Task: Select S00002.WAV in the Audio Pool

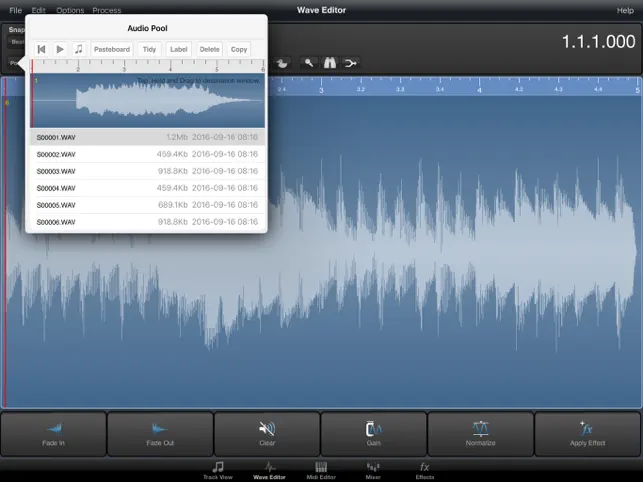Action: pyautogui.click(x=147, y=154)
